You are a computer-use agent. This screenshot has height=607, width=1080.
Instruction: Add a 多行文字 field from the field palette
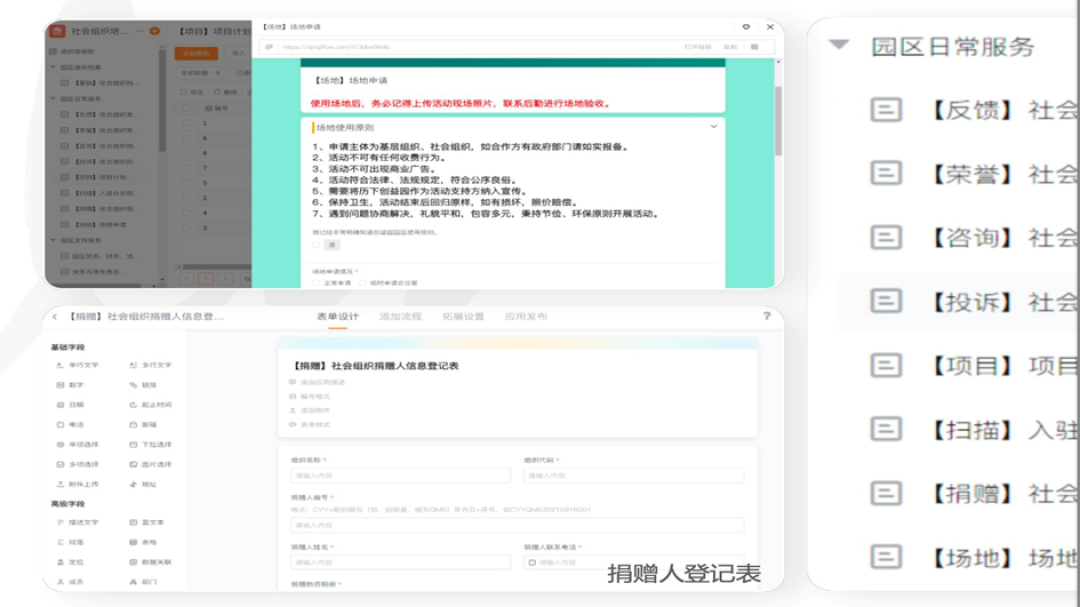151,365
